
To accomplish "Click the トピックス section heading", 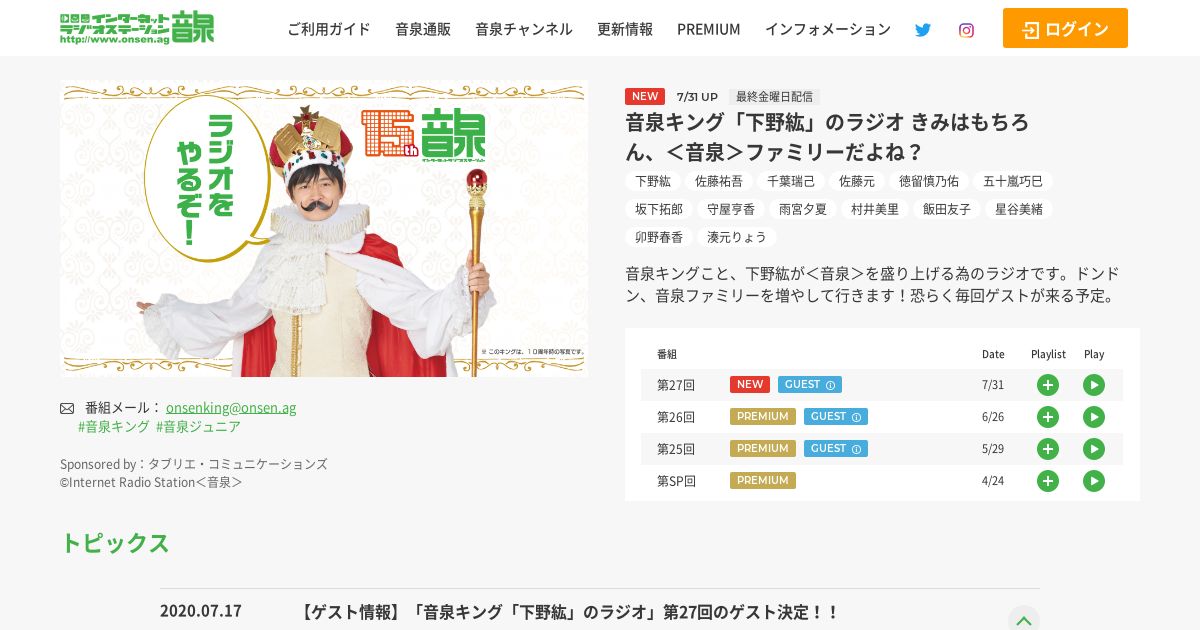I will click(x=115, y=543).
